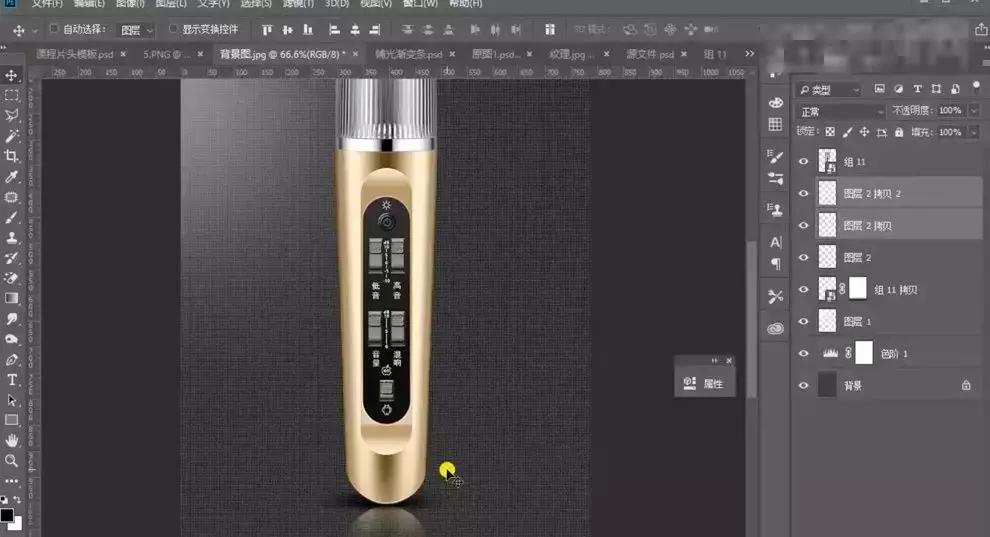Click the share button in options bar
Image resolution: width=990 pixels, height=537 pixels.
[981, 29]
